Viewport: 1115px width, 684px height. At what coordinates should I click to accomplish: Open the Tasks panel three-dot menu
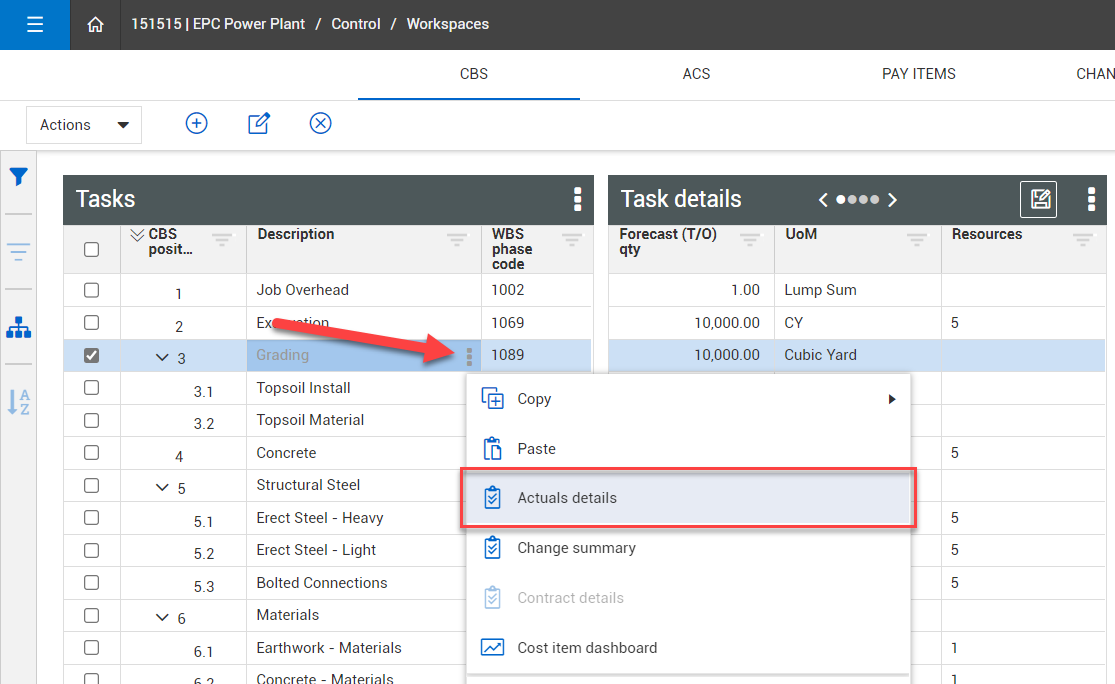tap(577, 199)
